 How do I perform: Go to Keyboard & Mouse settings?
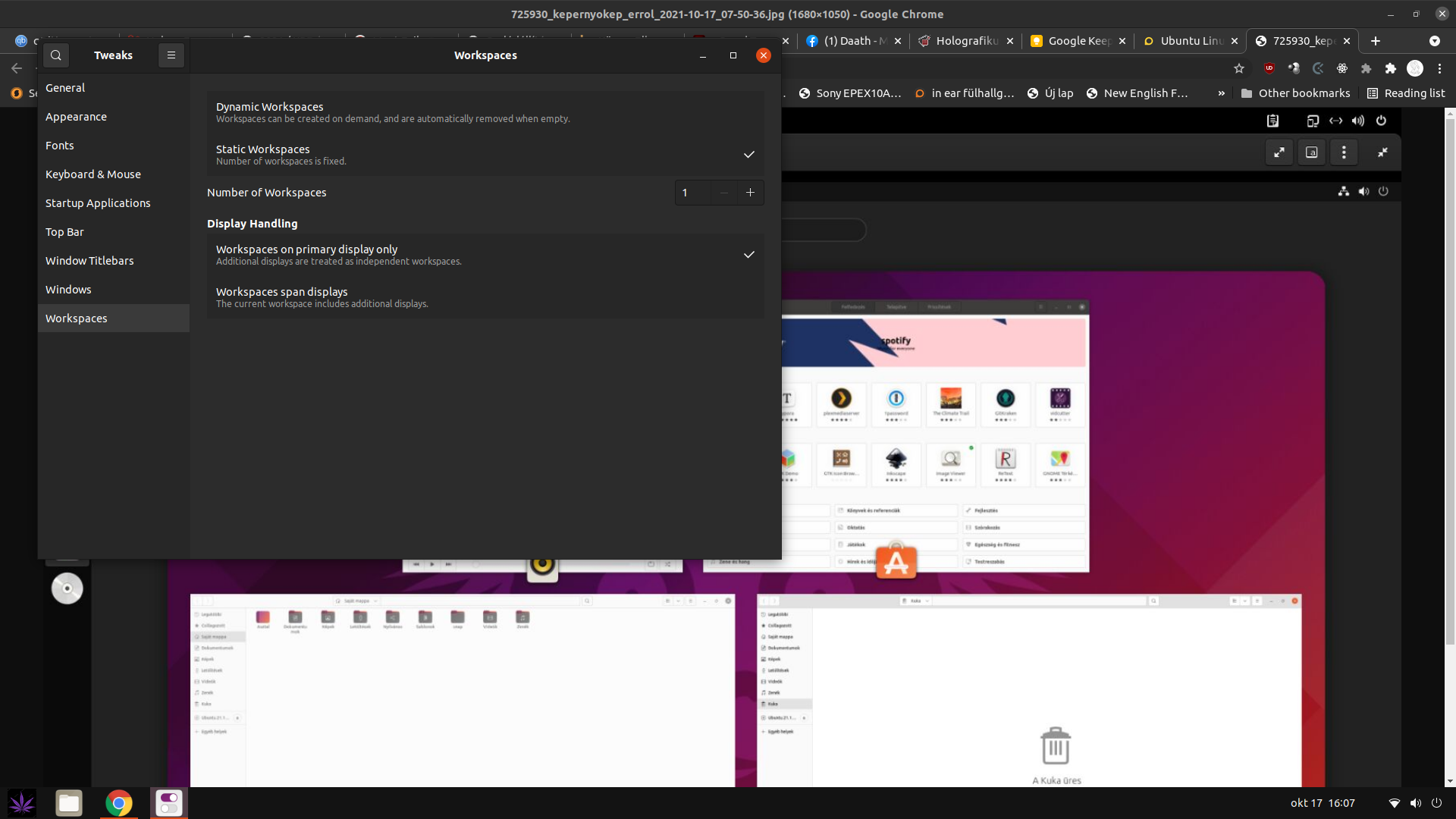coord(114,174)
